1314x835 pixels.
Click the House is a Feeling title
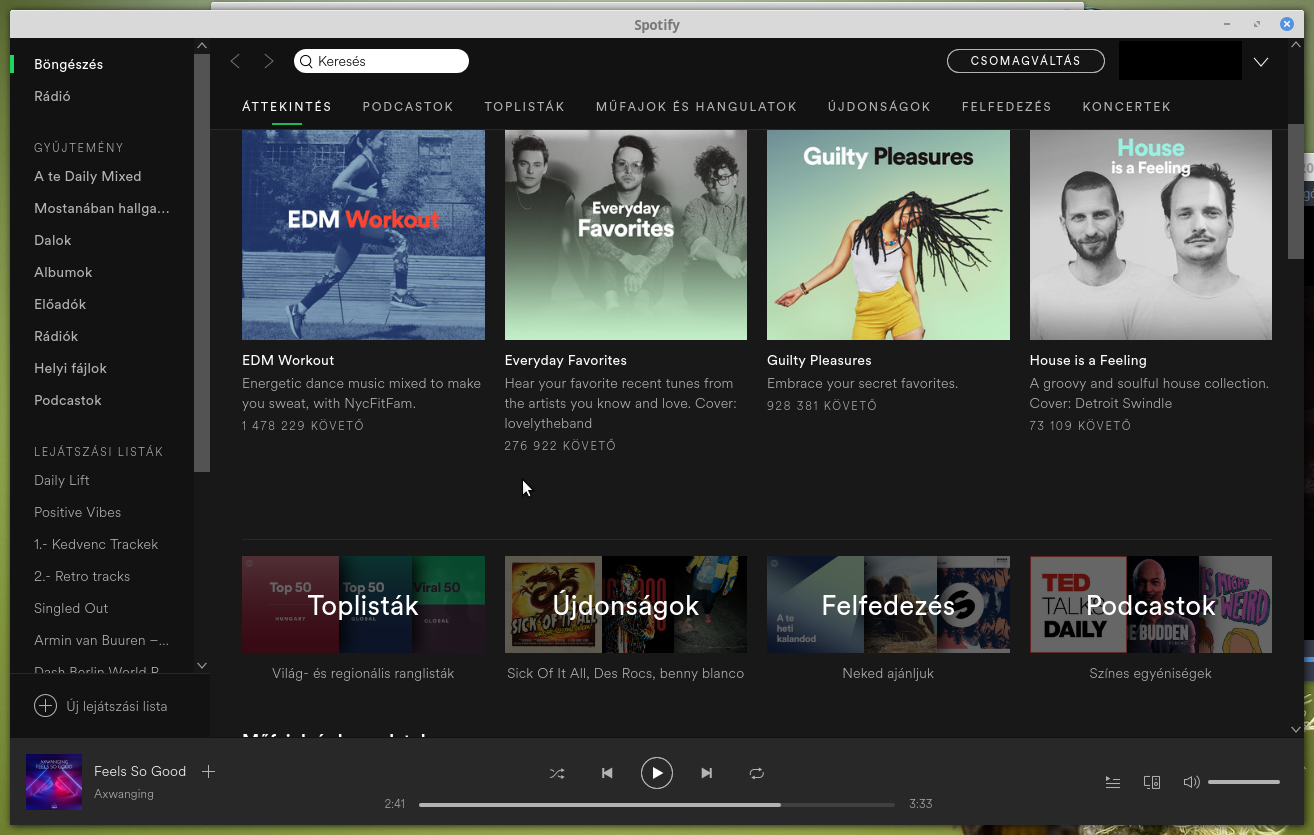[x=1088, y=360]
